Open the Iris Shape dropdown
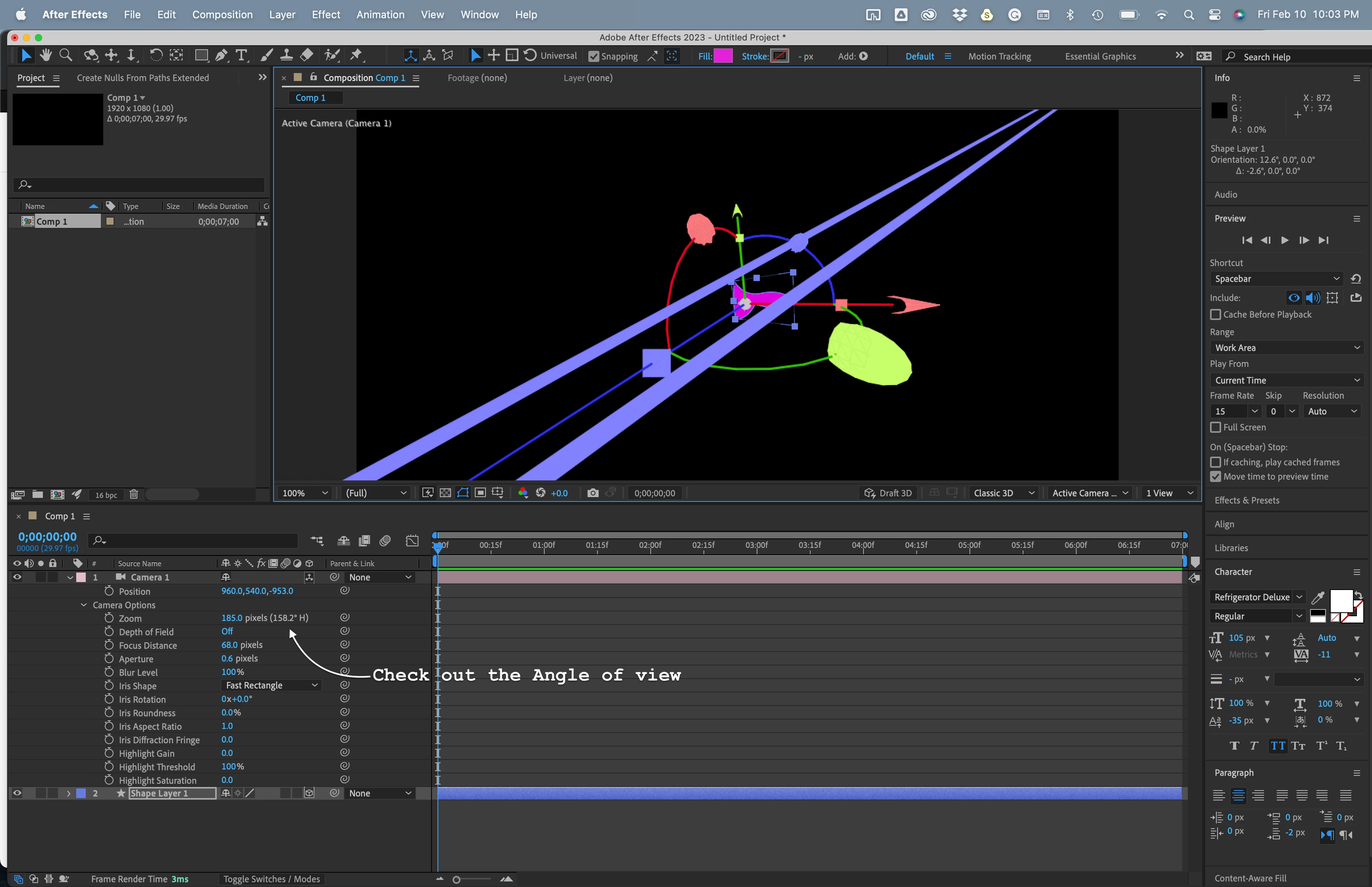 pos(271,685)
